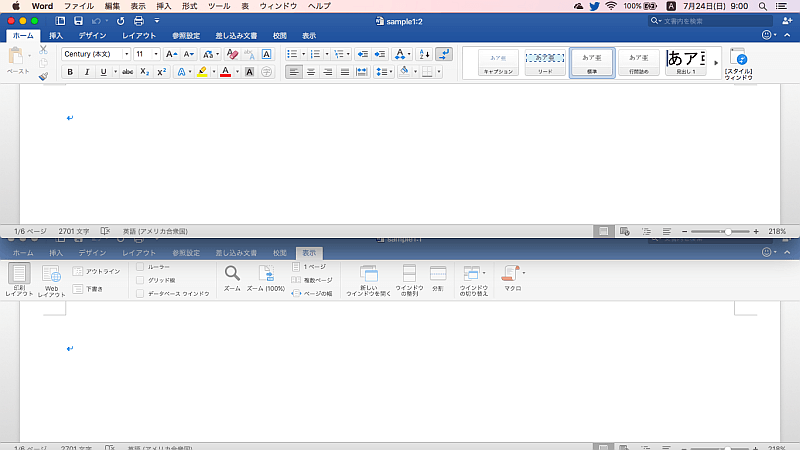The height and width of the screenshot is (450, 800).
Task: Open New Window button in lower ribbon
Action: [368, 280]
